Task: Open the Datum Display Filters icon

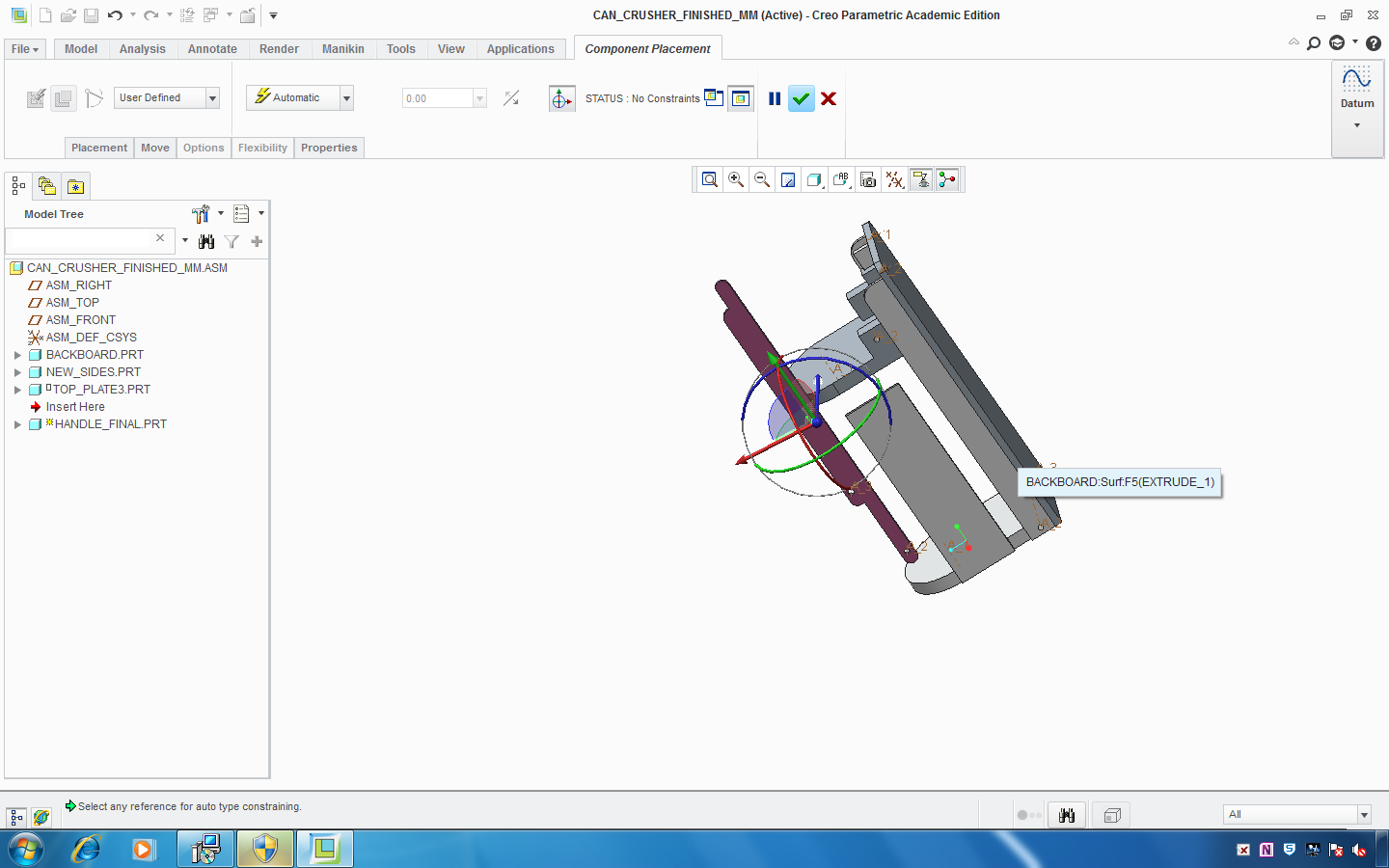Action: [x=895, y=179]
